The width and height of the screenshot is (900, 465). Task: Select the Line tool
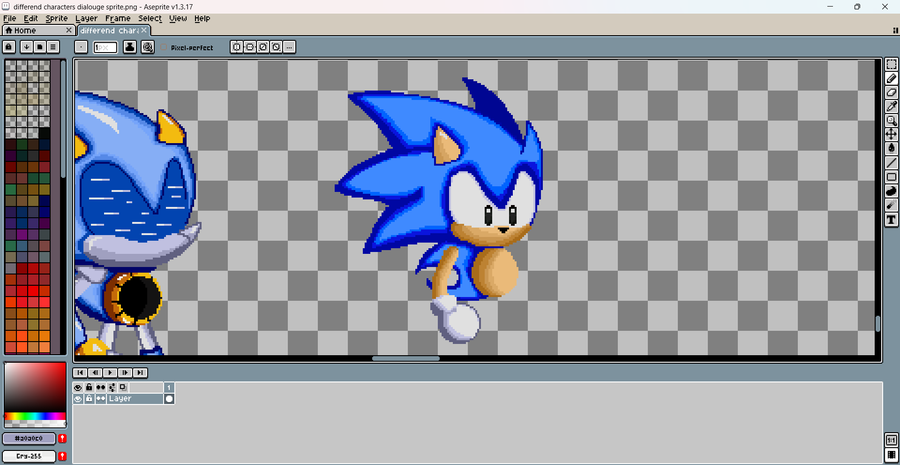[891, 162]
